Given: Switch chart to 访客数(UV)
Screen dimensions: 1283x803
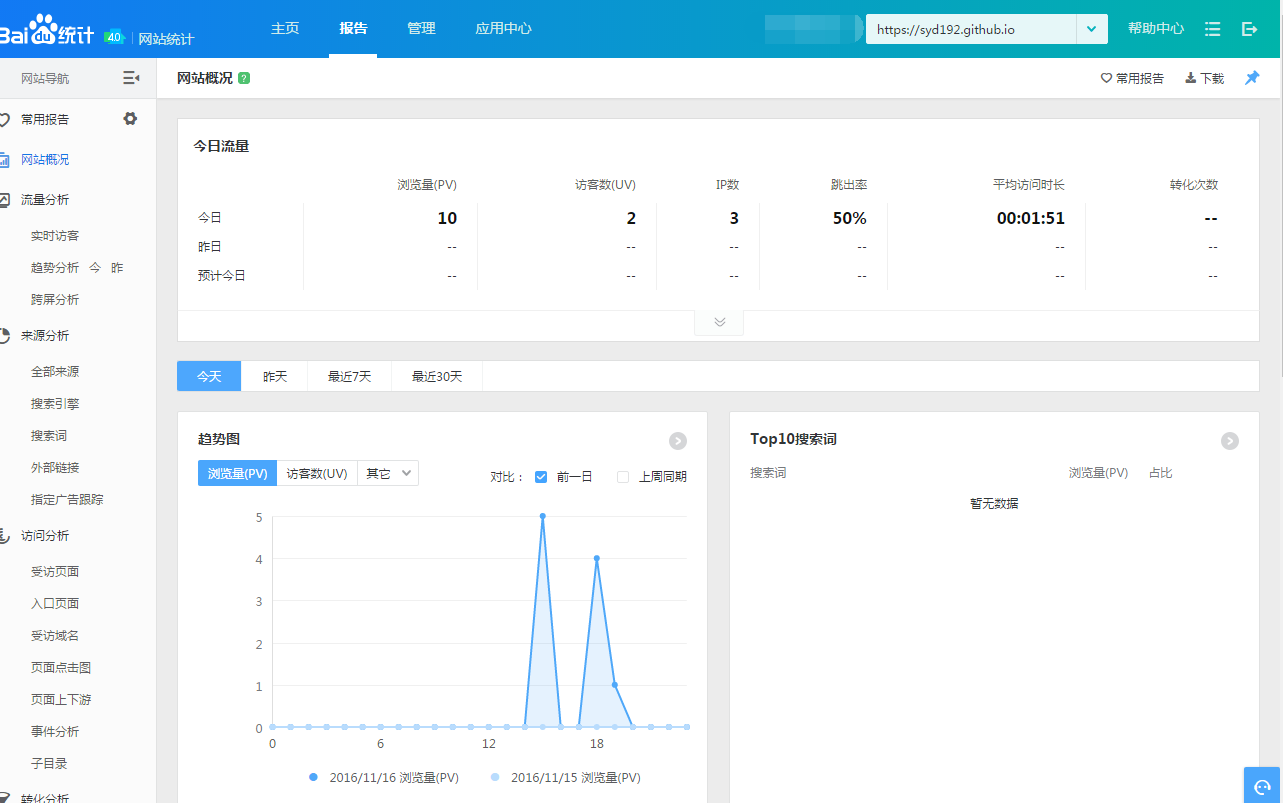Looking at the screenshot, I should [x=317, y=474].
